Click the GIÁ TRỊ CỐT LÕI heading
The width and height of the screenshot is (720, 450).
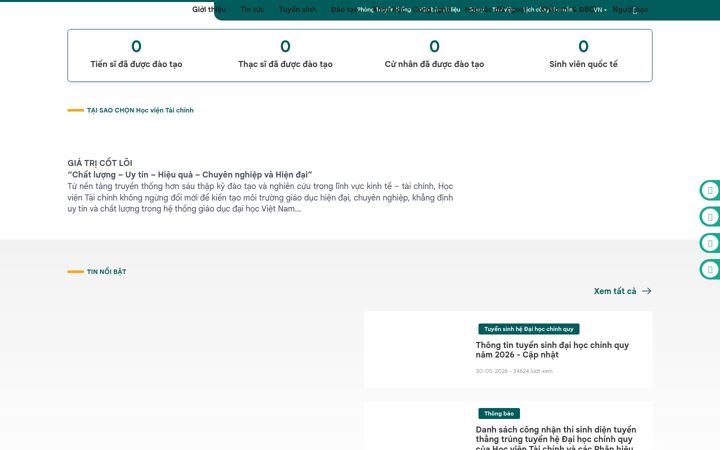coord(100,163)
